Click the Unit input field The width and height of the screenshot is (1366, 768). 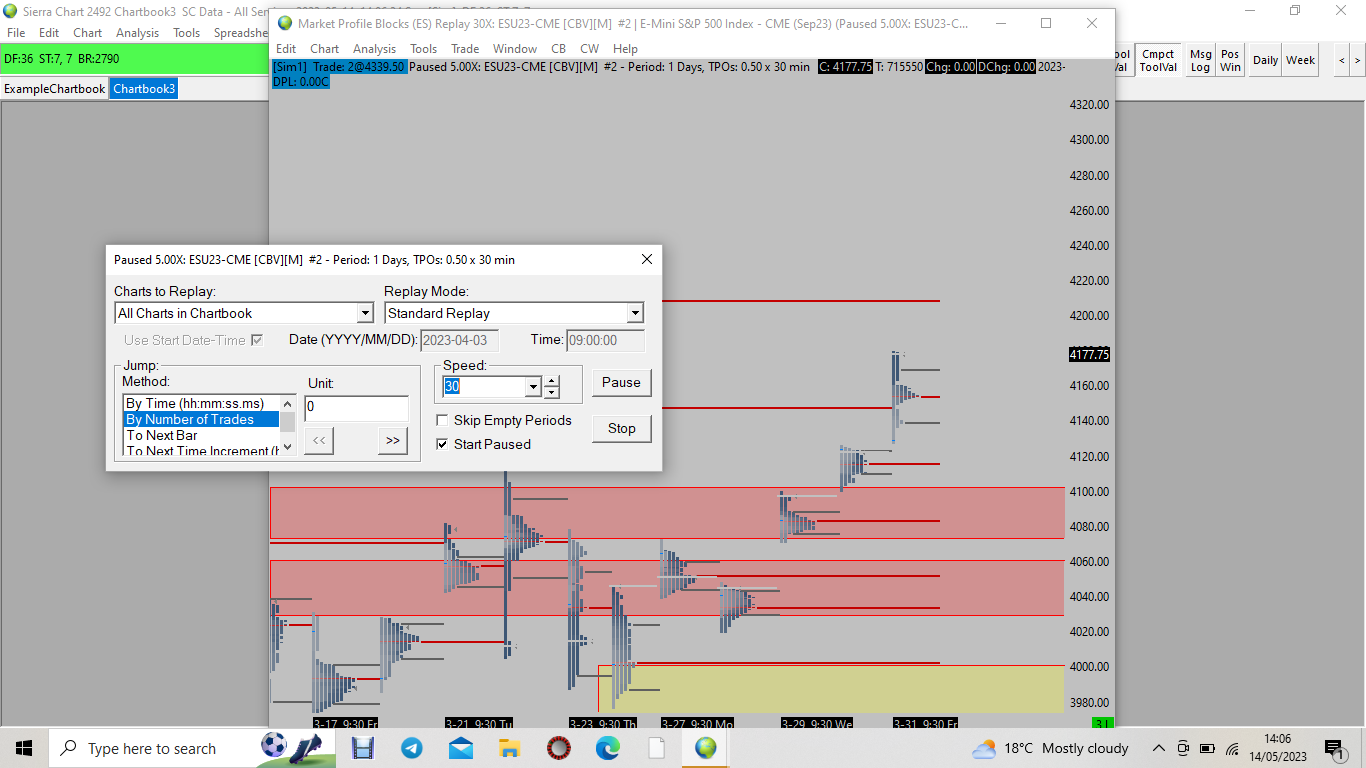[x=356, y=408]
